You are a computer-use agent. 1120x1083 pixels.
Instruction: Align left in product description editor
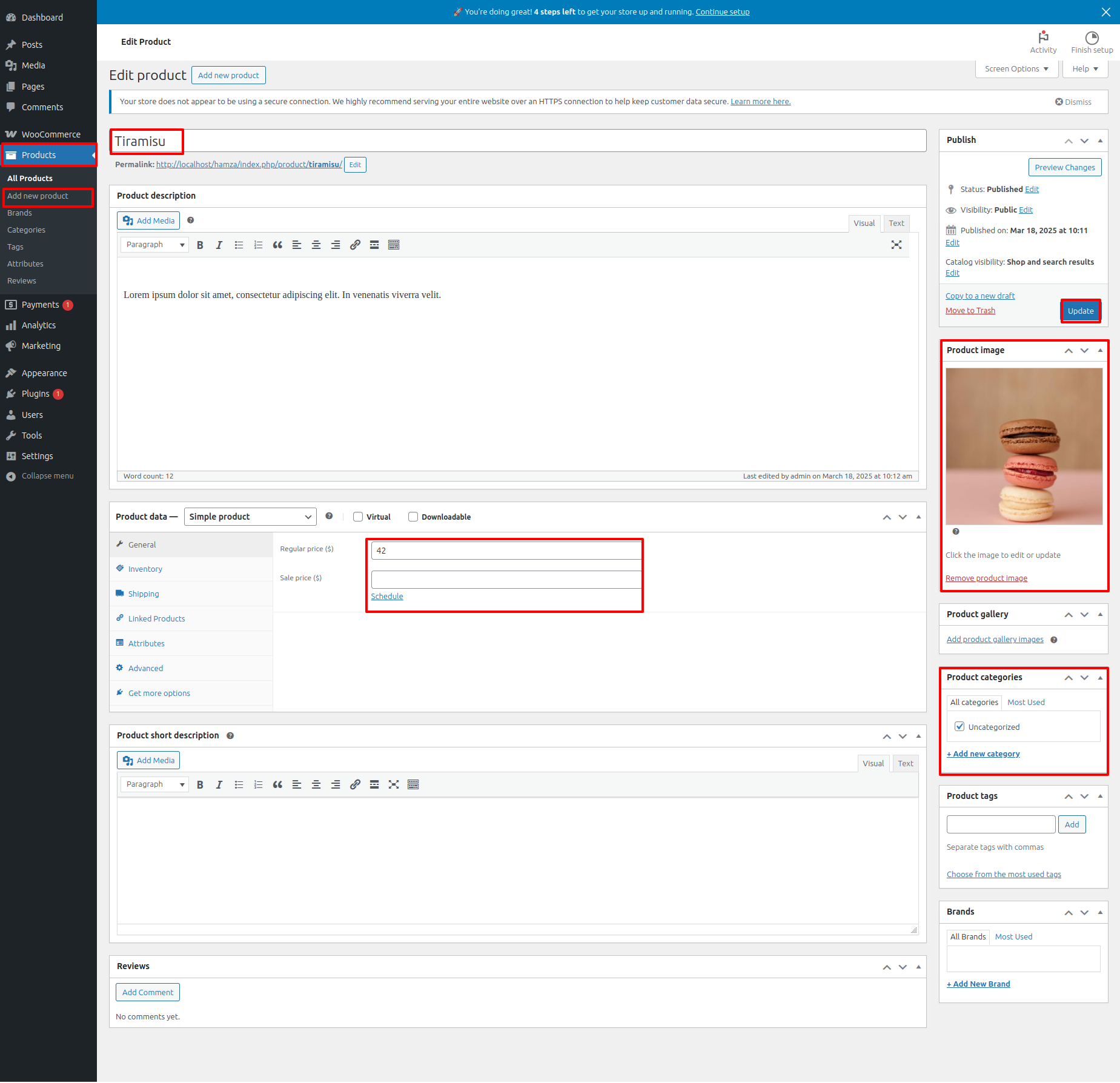tap(297, 245)
